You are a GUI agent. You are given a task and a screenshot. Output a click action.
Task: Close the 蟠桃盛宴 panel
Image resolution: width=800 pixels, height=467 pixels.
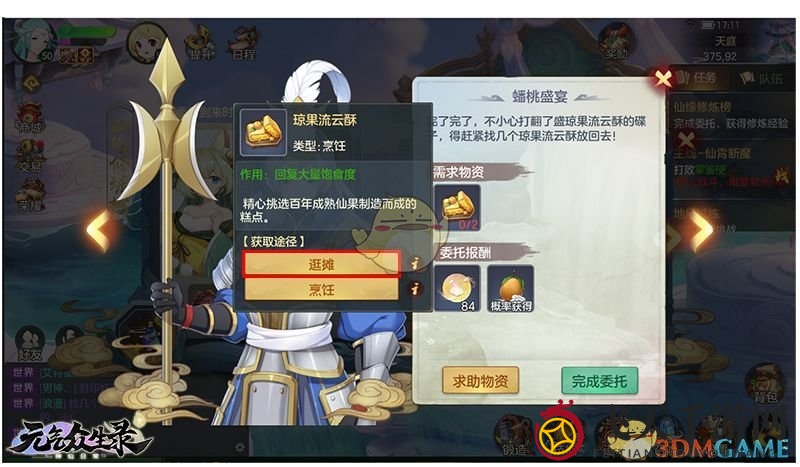coord(662,79)
